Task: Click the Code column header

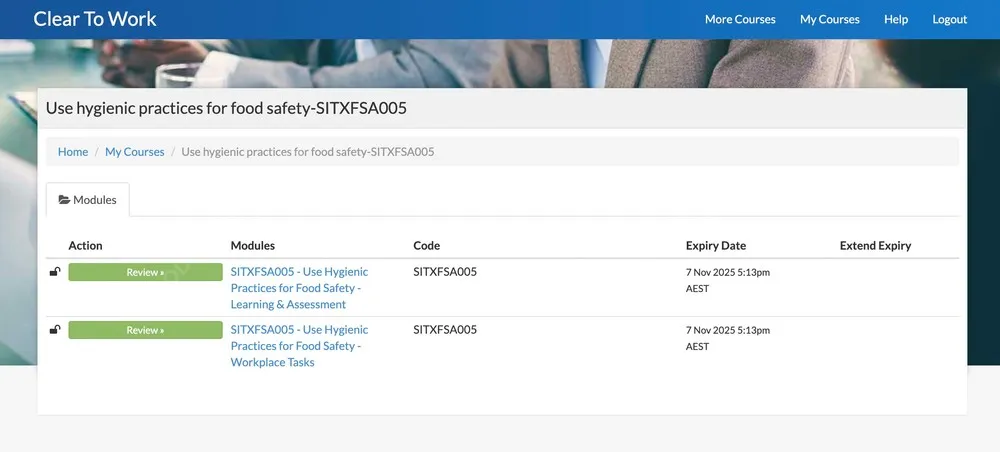Action: pos(427,245)
